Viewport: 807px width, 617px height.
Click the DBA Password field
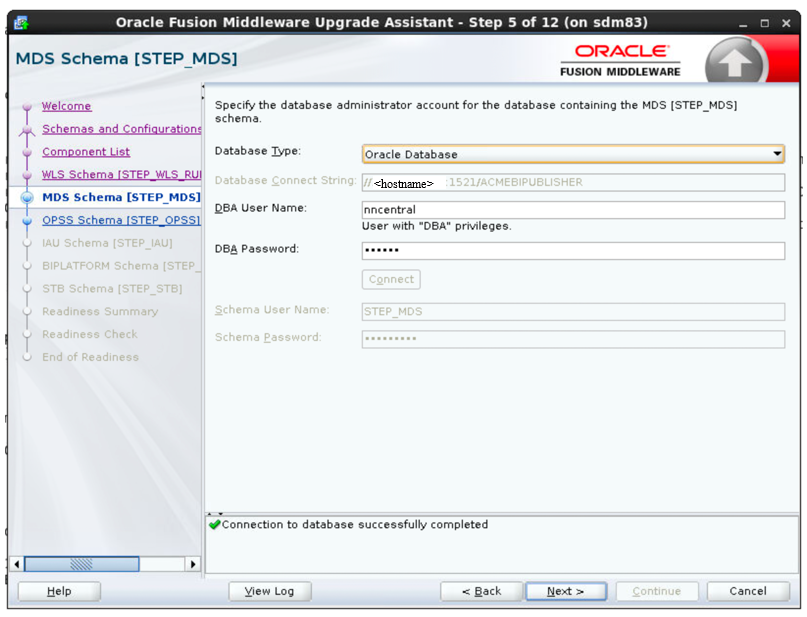coord(573,251)
